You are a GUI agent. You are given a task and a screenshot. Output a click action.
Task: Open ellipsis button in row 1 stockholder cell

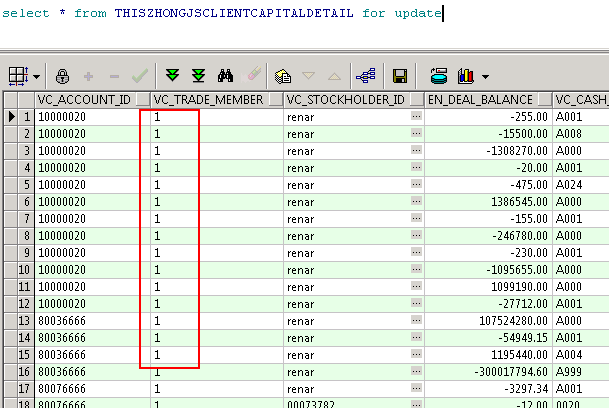click(x=416, y=116)
